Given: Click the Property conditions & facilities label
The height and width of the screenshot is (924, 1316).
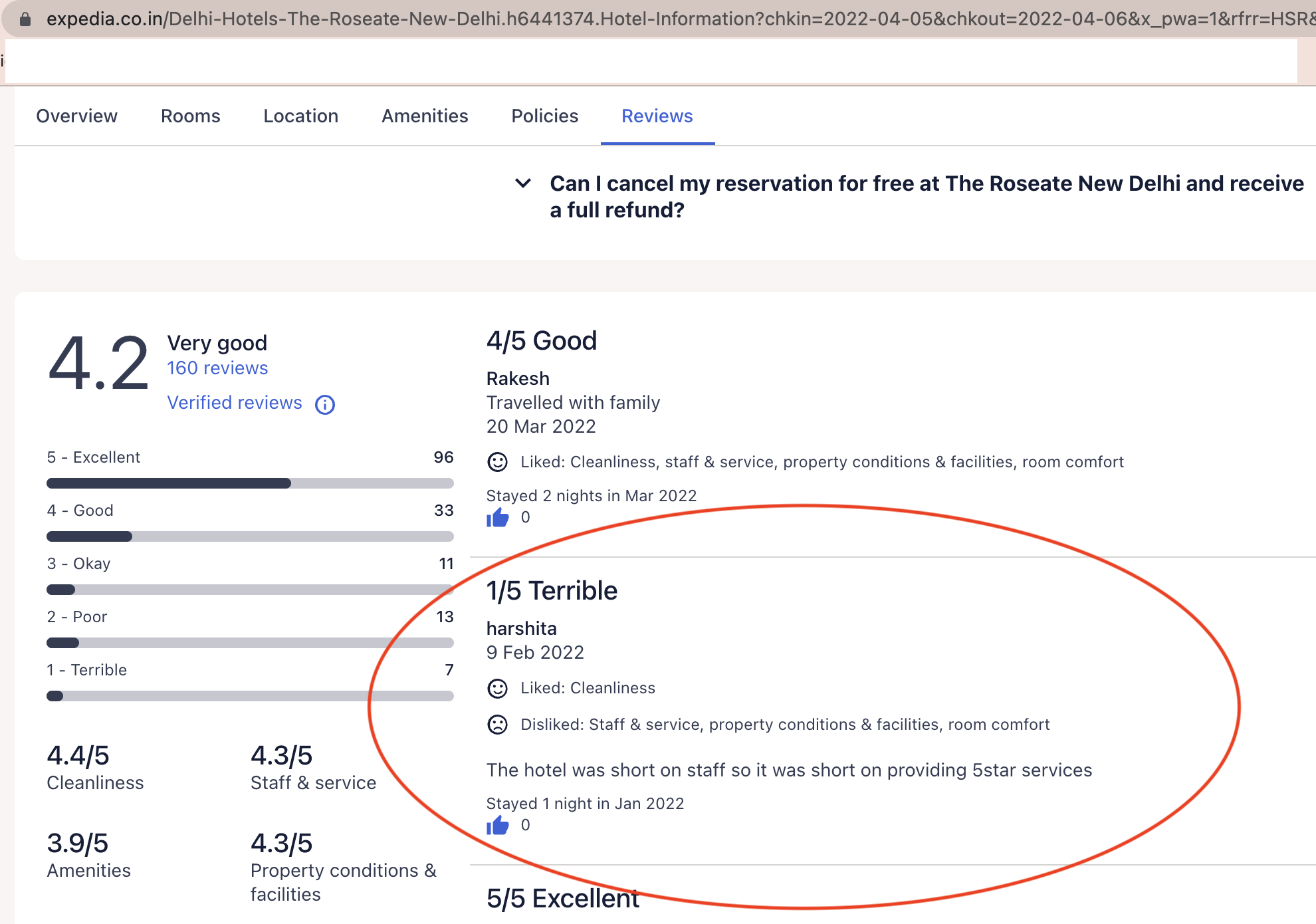Looking at the screenshot, I should point(344,882).
